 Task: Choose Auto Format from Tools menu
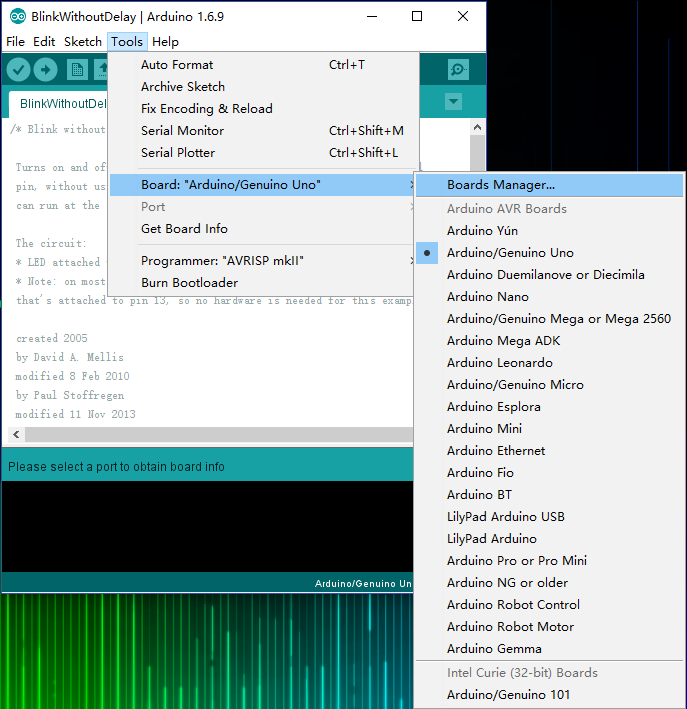(x=261, y=65)
